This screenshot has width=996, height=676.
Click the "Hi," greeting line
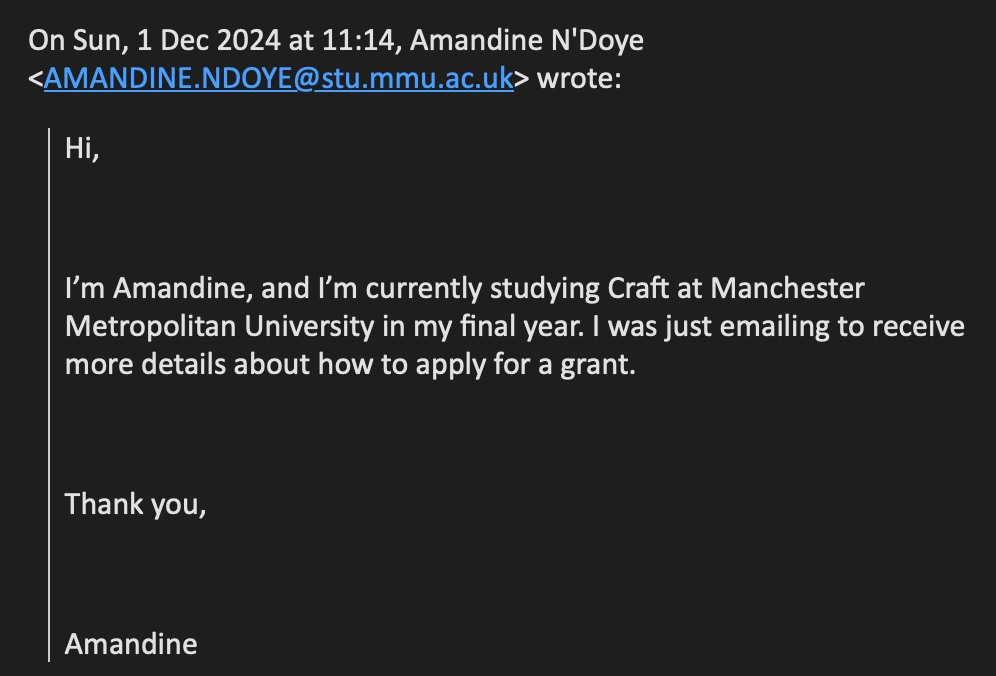point(83,149)
